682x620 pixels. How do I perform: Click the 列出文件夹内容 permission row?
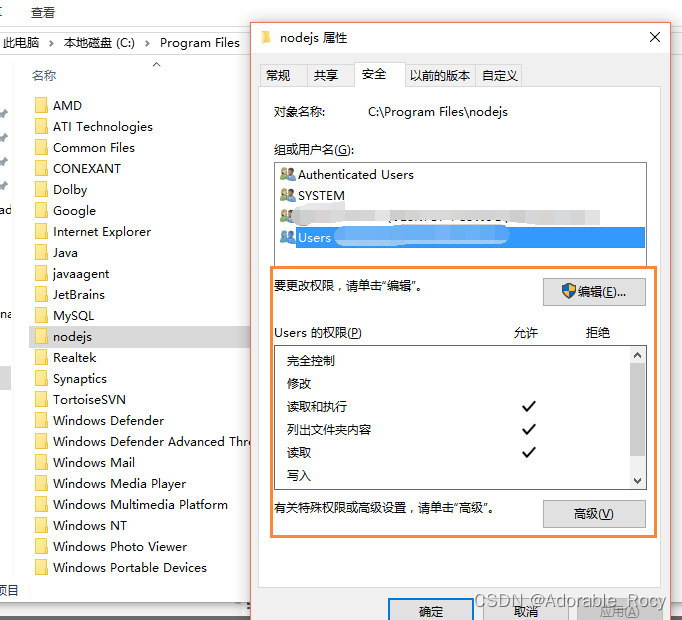pos(452,429)
